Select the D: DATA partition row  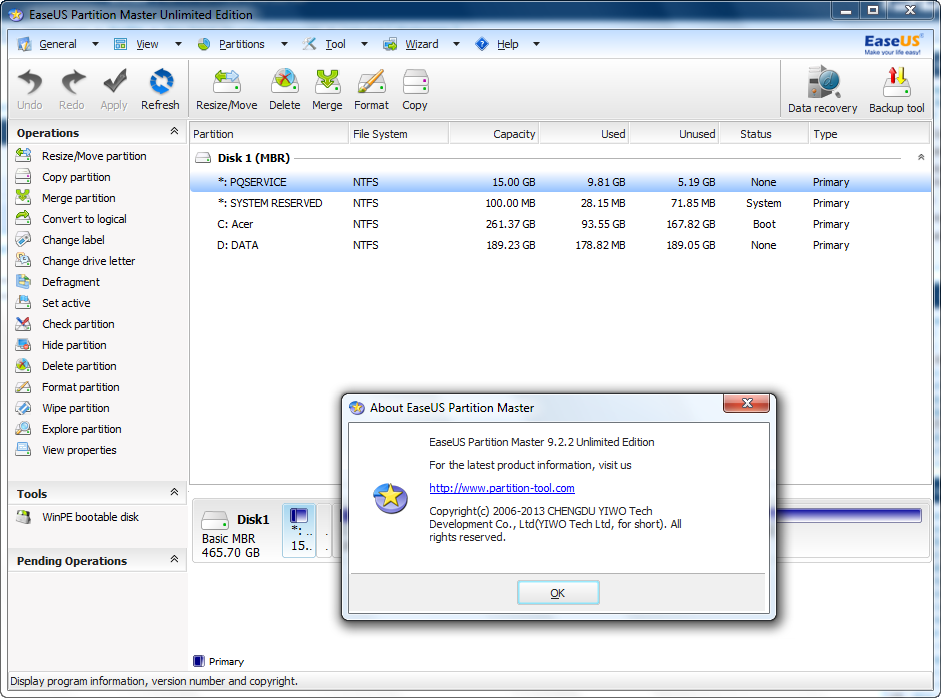coord(560,245)
